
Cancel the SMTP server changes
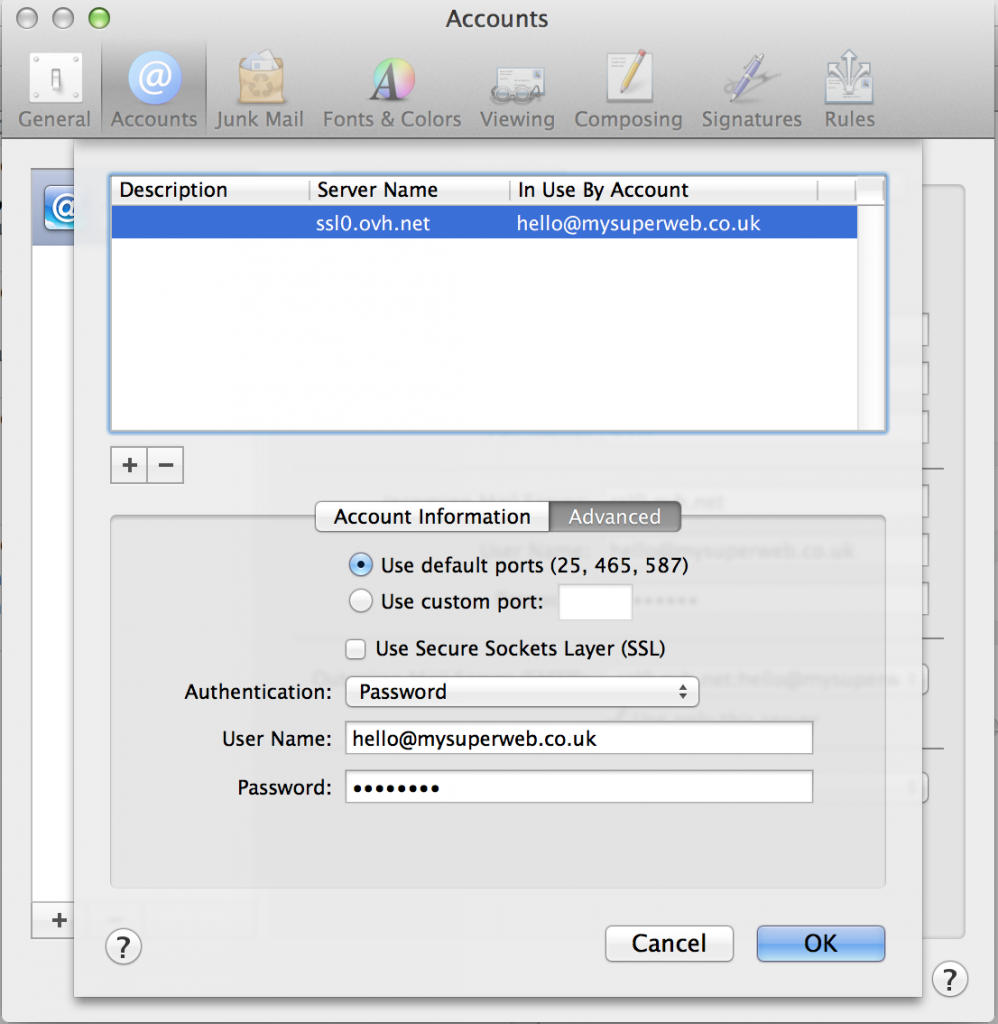[x=669, y=943]
